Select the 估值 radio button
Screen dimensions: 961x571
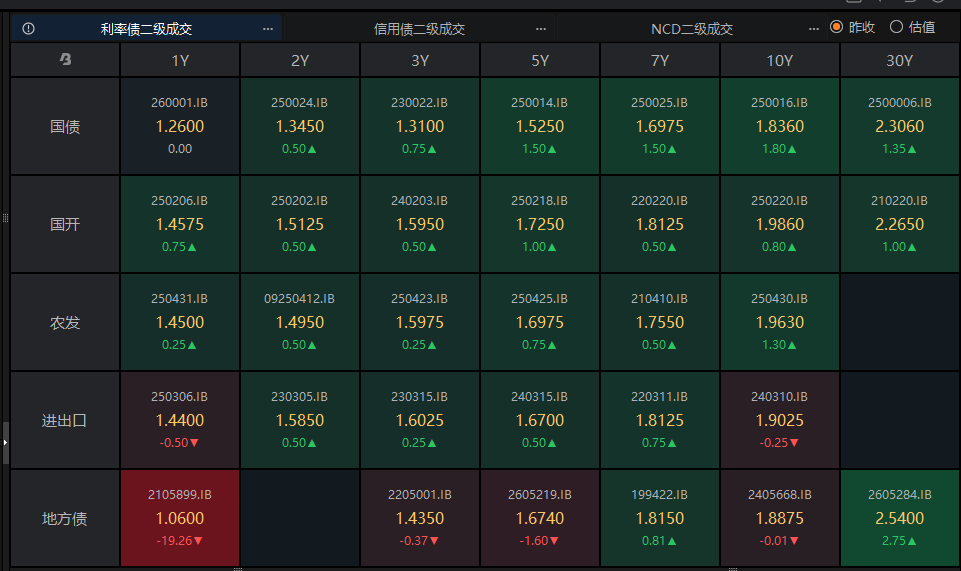click(x=896, y=27)
